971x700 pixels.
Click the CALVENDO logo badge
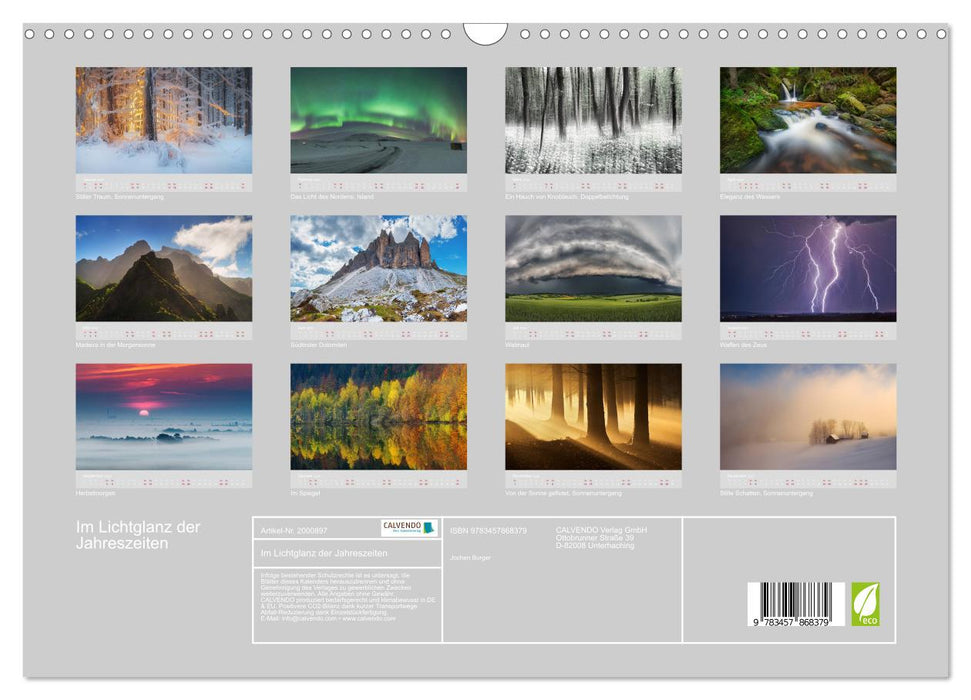(x=409, y=528)
